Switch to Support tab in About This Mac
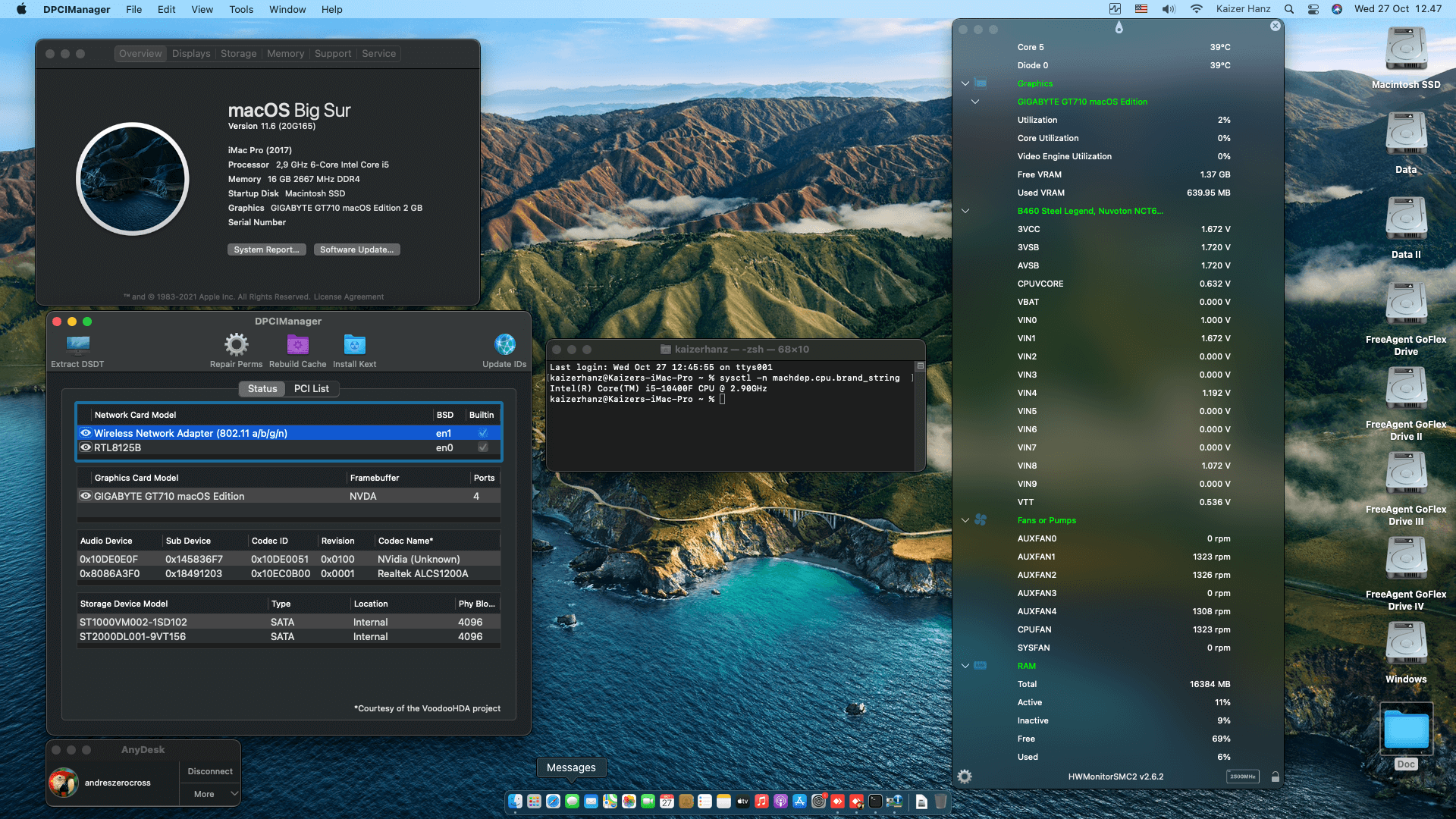This screenshot has width=1456, height=819. coord(333,54)
